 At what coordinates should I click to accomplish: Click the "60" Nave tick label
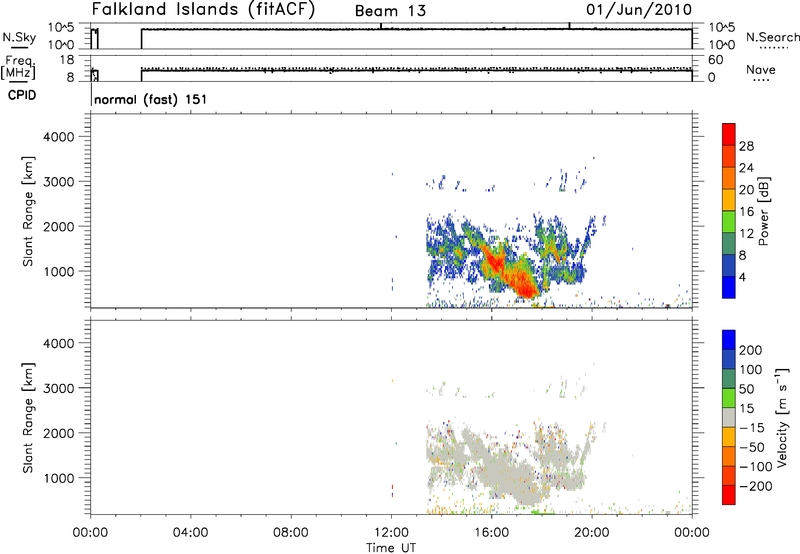click(715, 60)
